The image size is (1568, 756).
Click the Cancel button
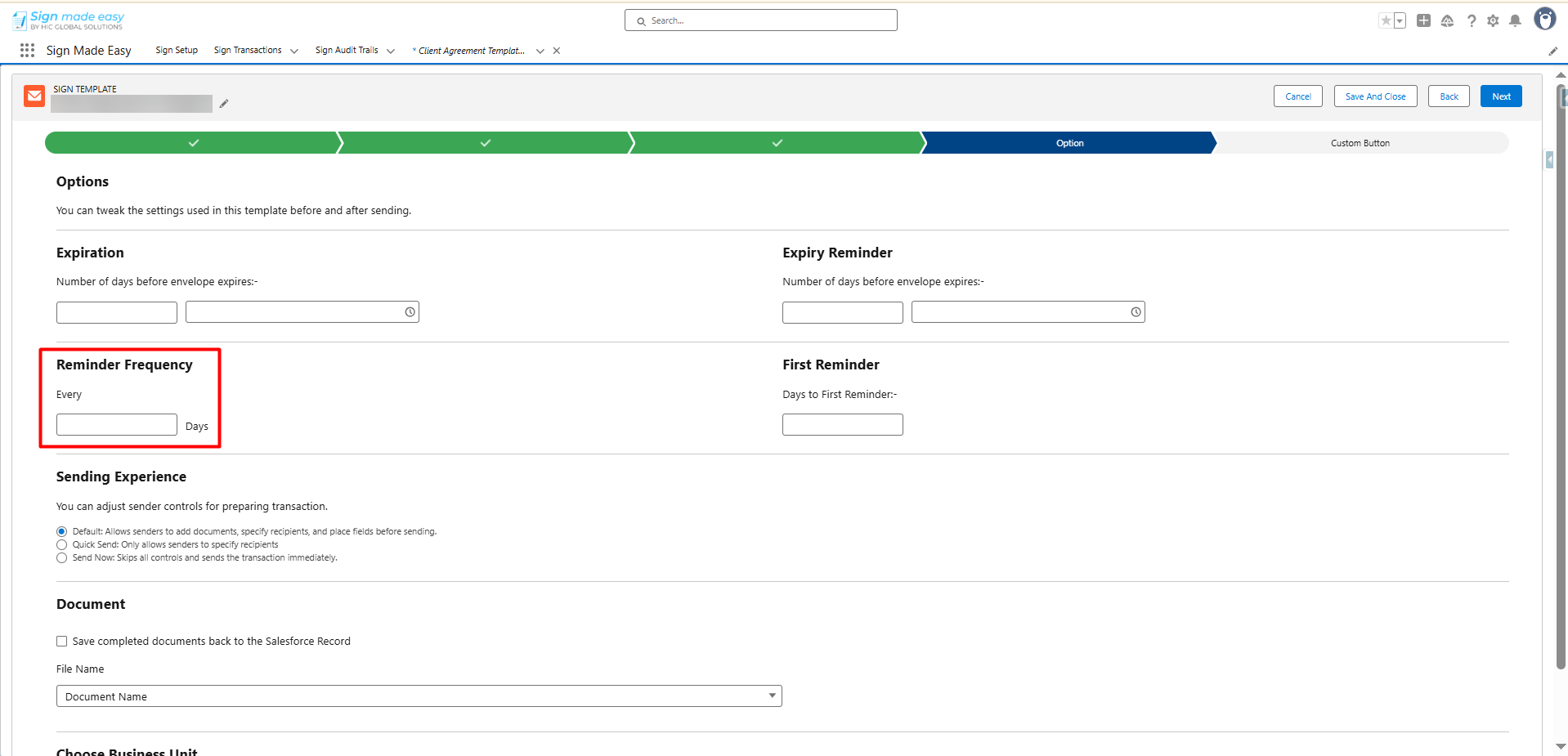coord(1297,96)
